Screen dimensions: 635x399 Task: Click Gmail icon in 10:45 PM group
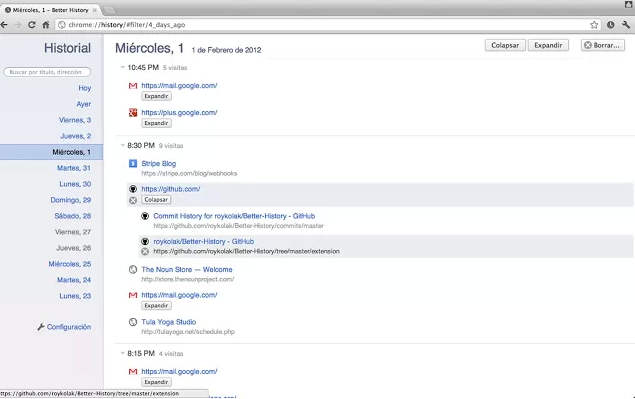coord(133,85)
